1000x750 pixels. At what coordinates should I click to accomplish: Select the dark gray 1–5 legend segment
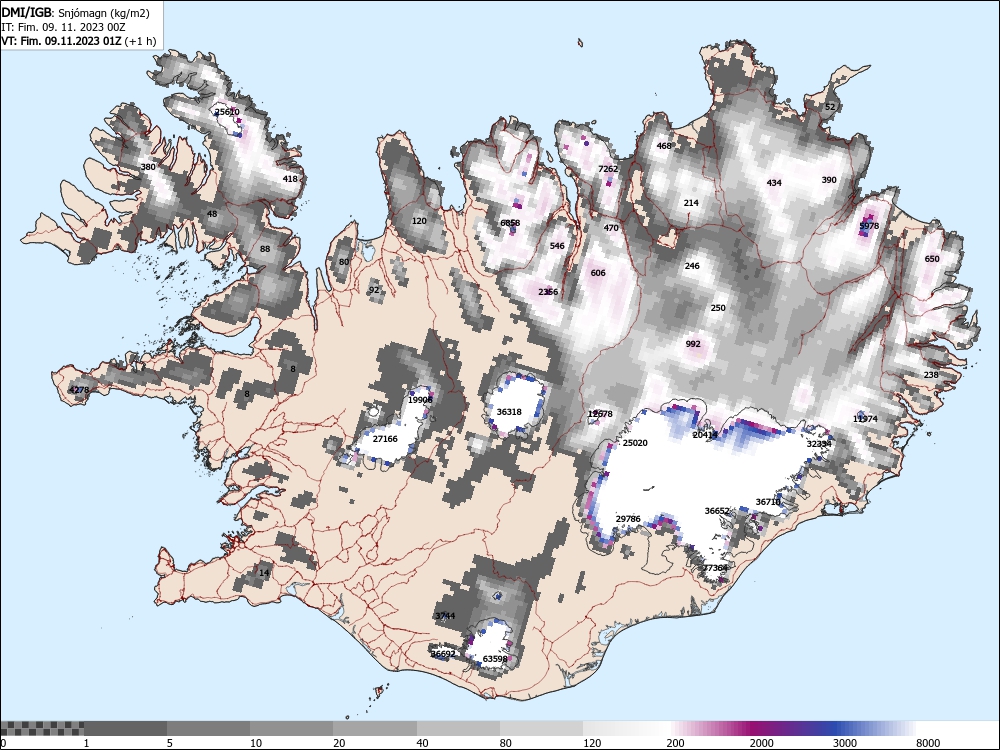click(126, 728)
